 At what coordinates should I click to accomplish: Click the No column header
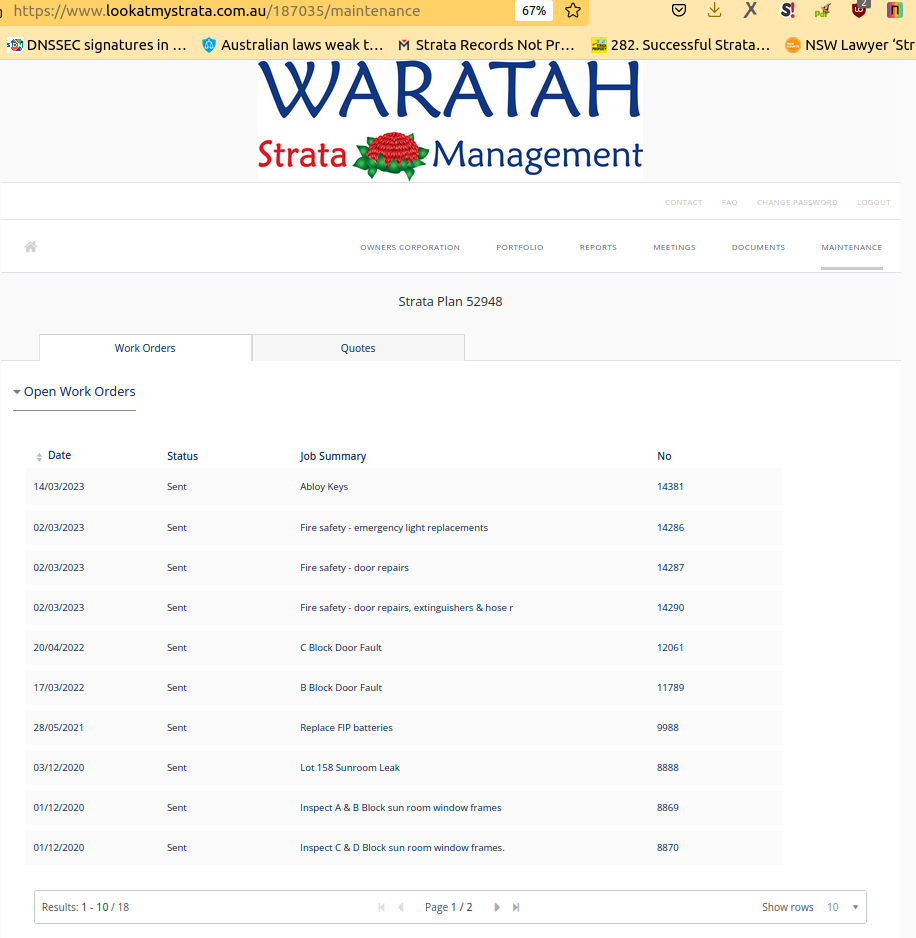click(x=664, y=456)
